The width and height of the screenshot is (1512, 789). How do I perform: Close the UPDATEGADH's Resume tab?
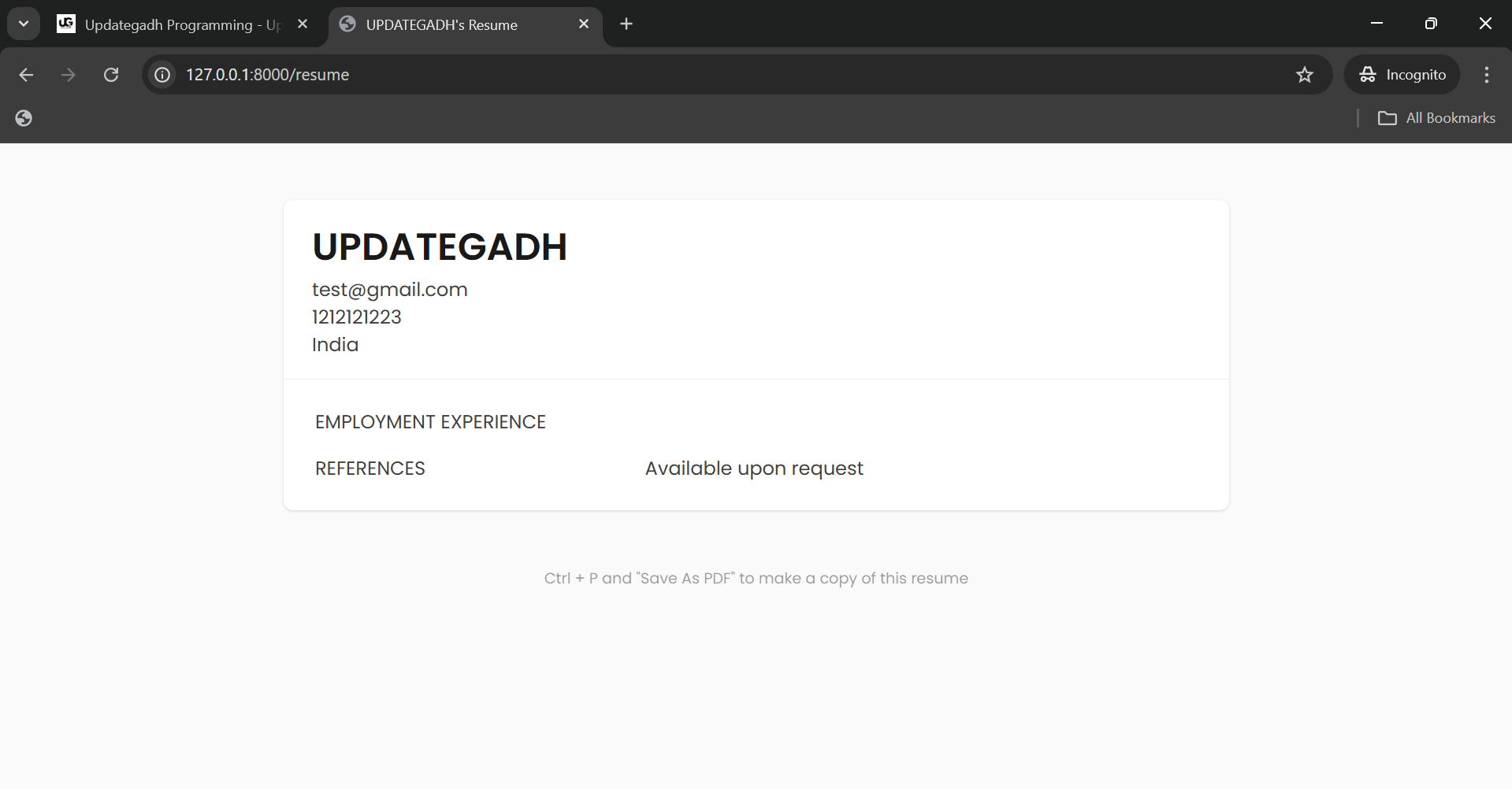tap(584, 24)
